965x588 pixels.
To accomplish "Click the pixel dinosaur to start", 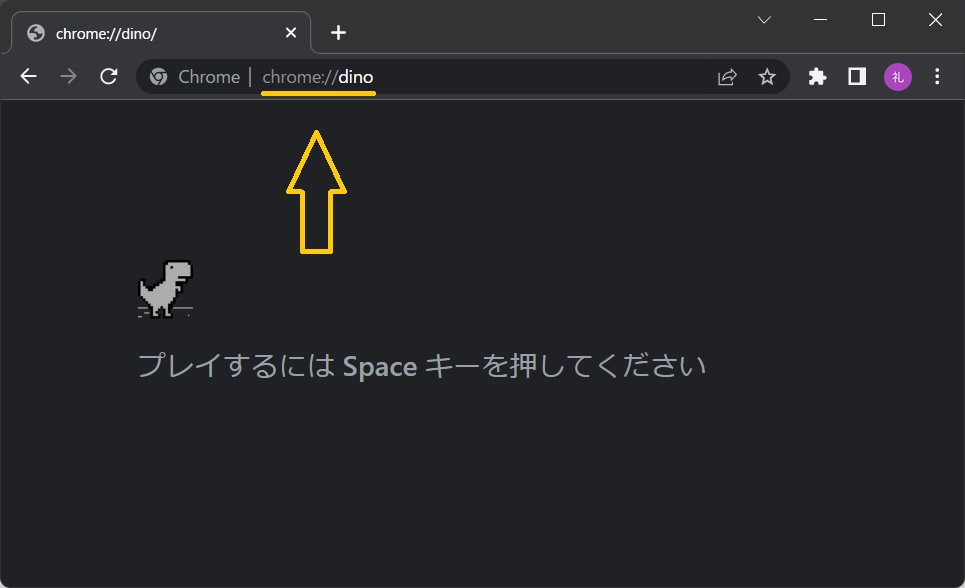I will click(x=166, y=289).
